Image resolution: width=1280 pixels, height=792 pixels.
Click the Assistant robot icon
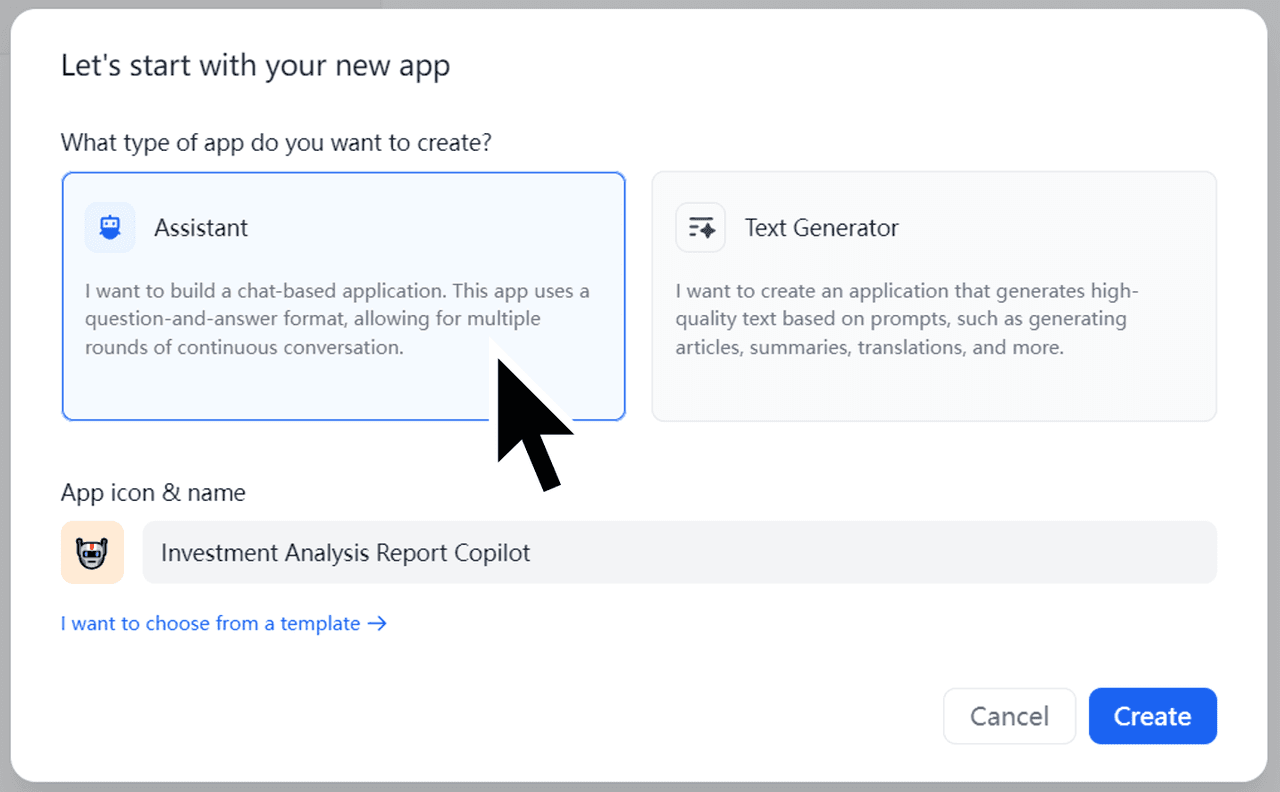[110, 228]
